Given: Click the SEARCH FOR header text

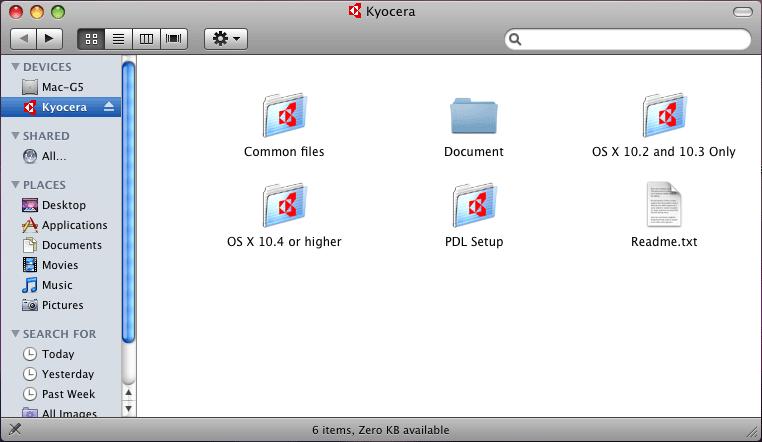Looking at the screenshot, I should [x=59, y=334].
